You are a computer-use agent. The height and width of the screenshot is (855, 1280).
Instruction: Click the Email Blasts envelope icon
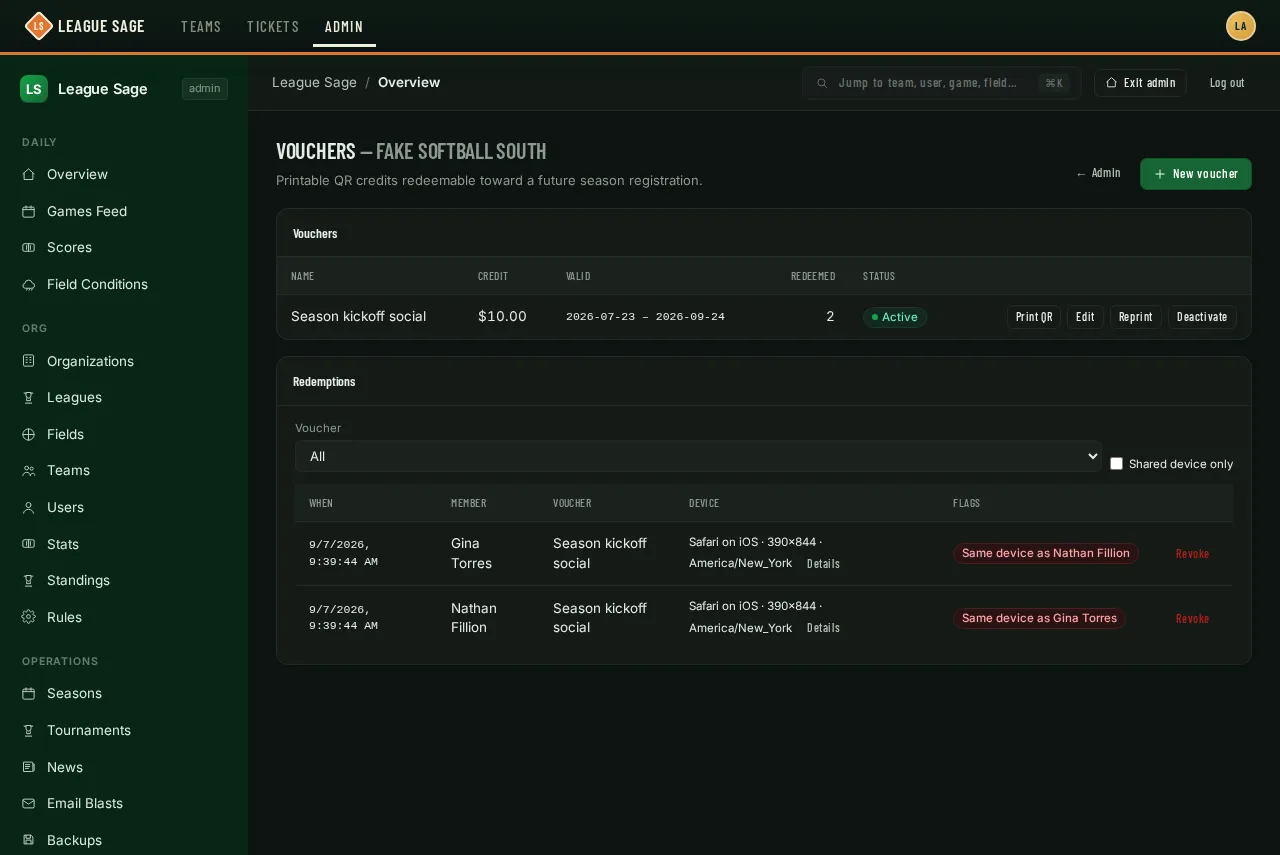[29, 803]
